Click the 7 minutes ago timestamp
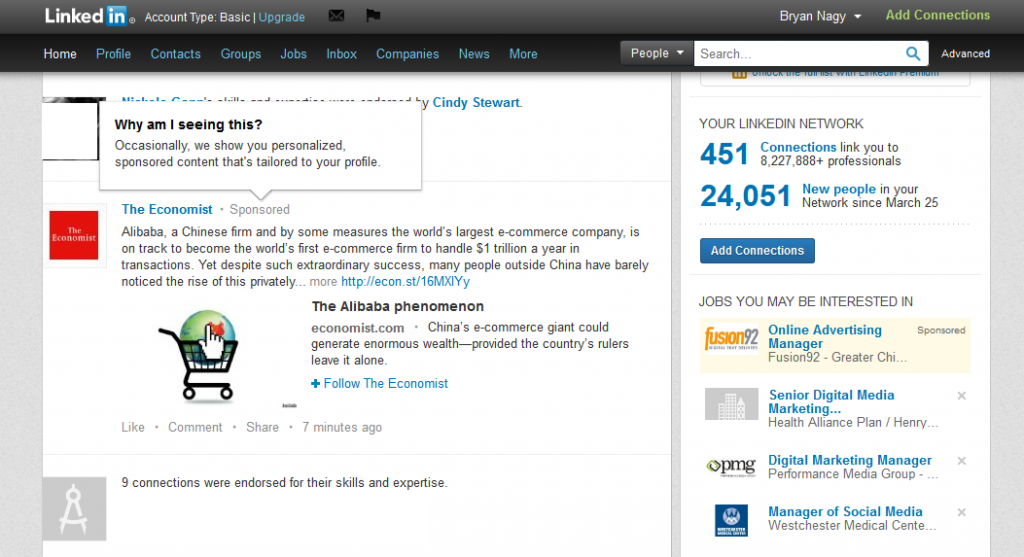The image size is (1024, 557). coord(342,427)
